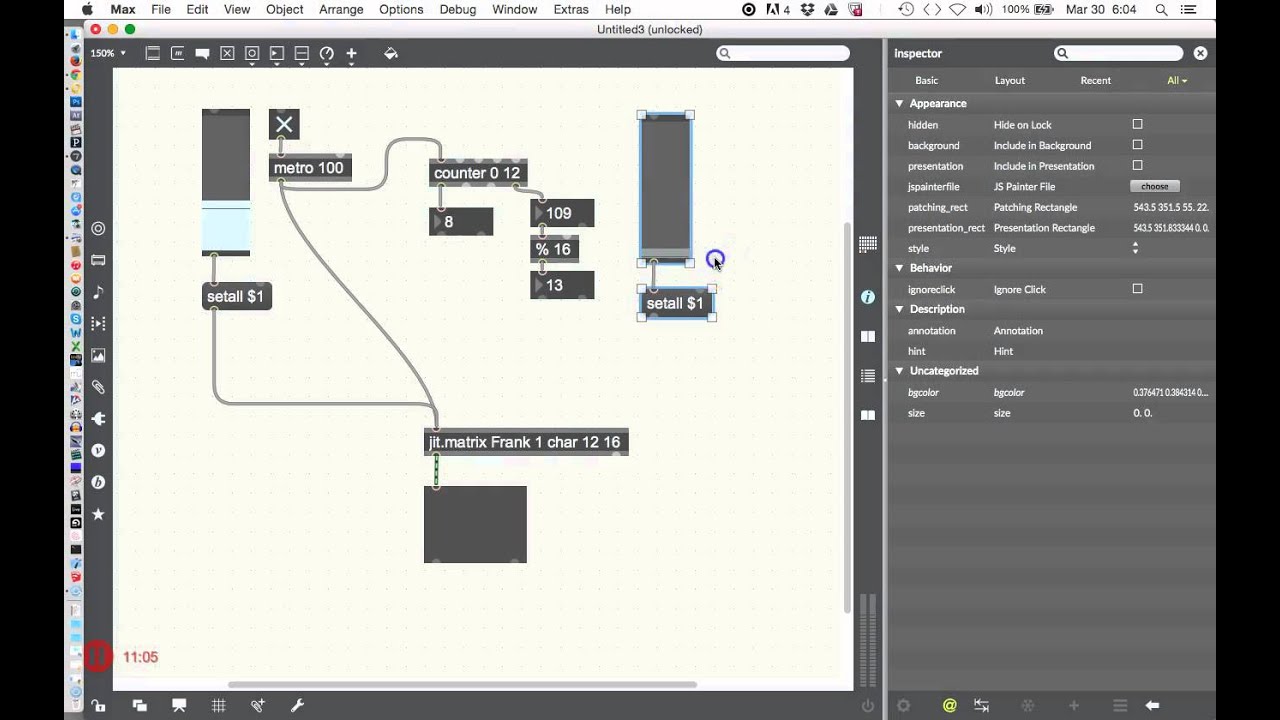Enable Ignore Click checkbox
Screen dimensions: 1280x720
point(1137,288)
